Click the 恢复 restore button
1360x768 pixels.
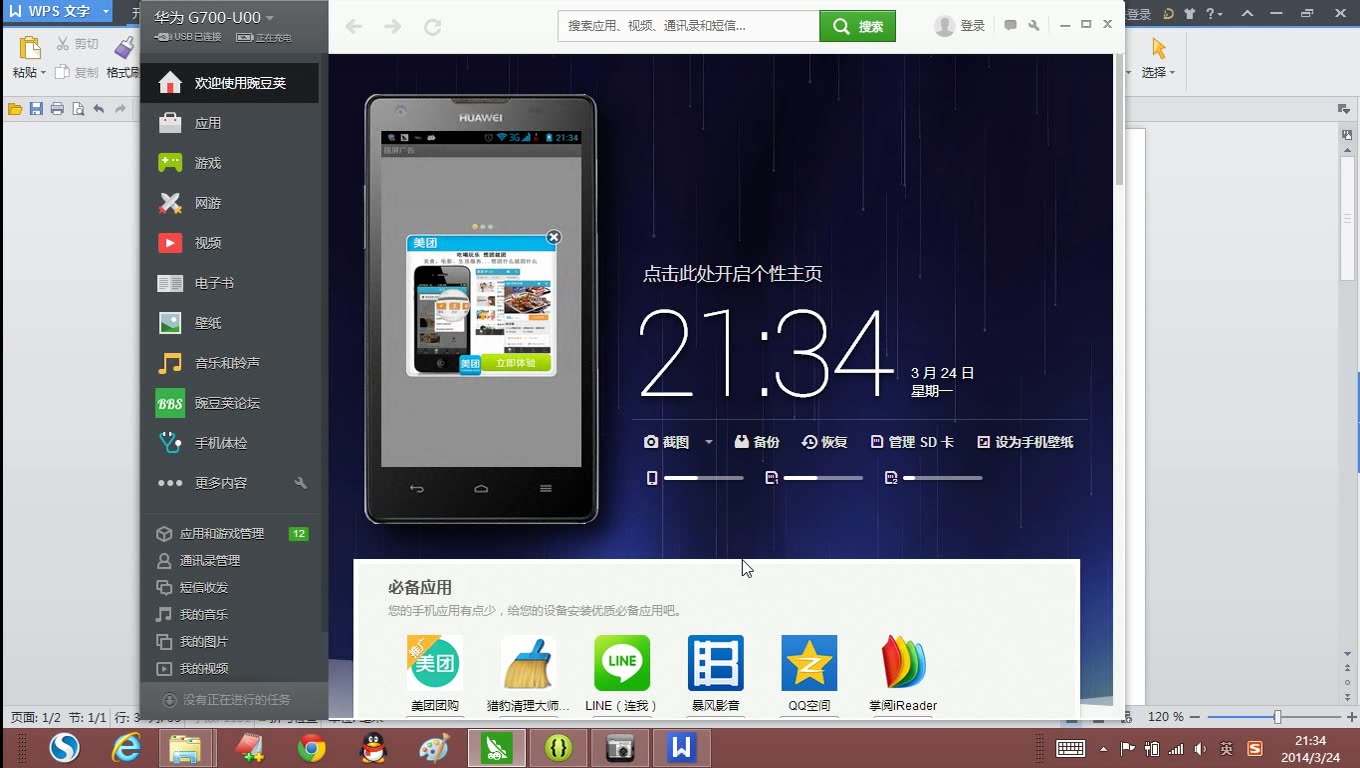click(x=825, y=442)
